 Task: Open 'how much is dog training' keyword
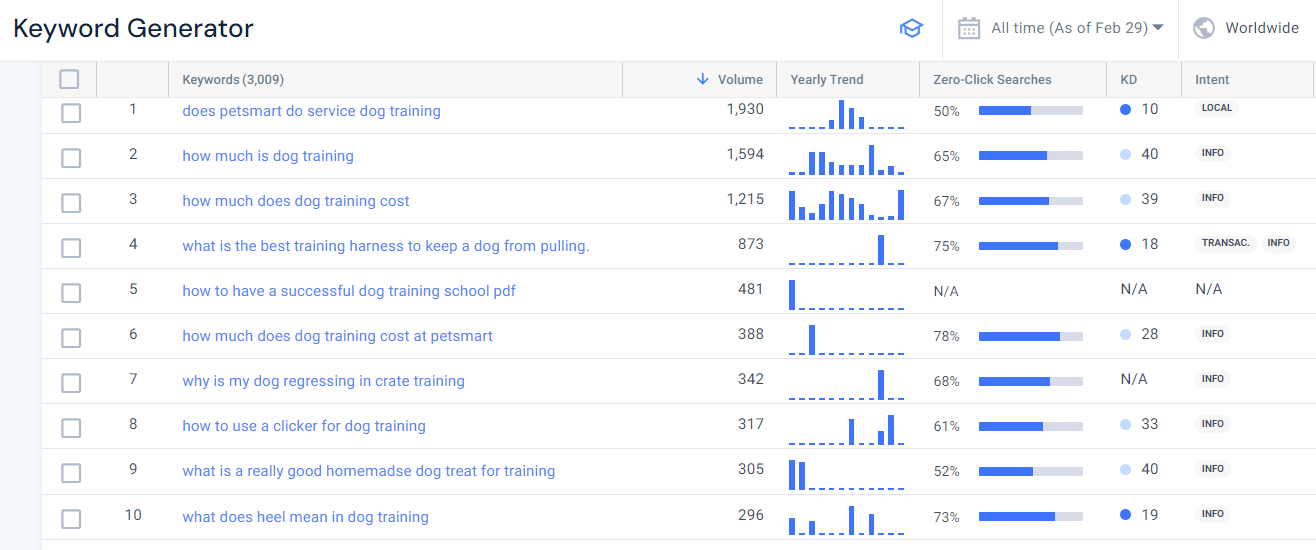click(268, 156)
